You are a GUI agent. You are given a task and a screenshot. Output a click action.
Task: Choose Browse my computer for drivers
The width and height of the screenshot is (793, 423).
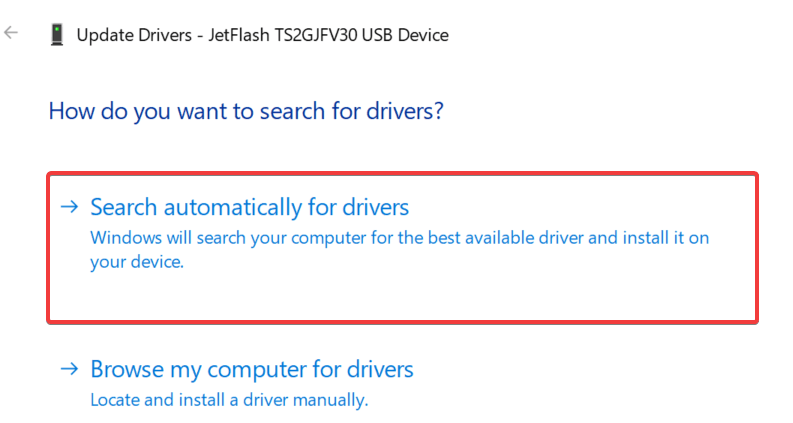pyautogui.click(x=251, y=369)
